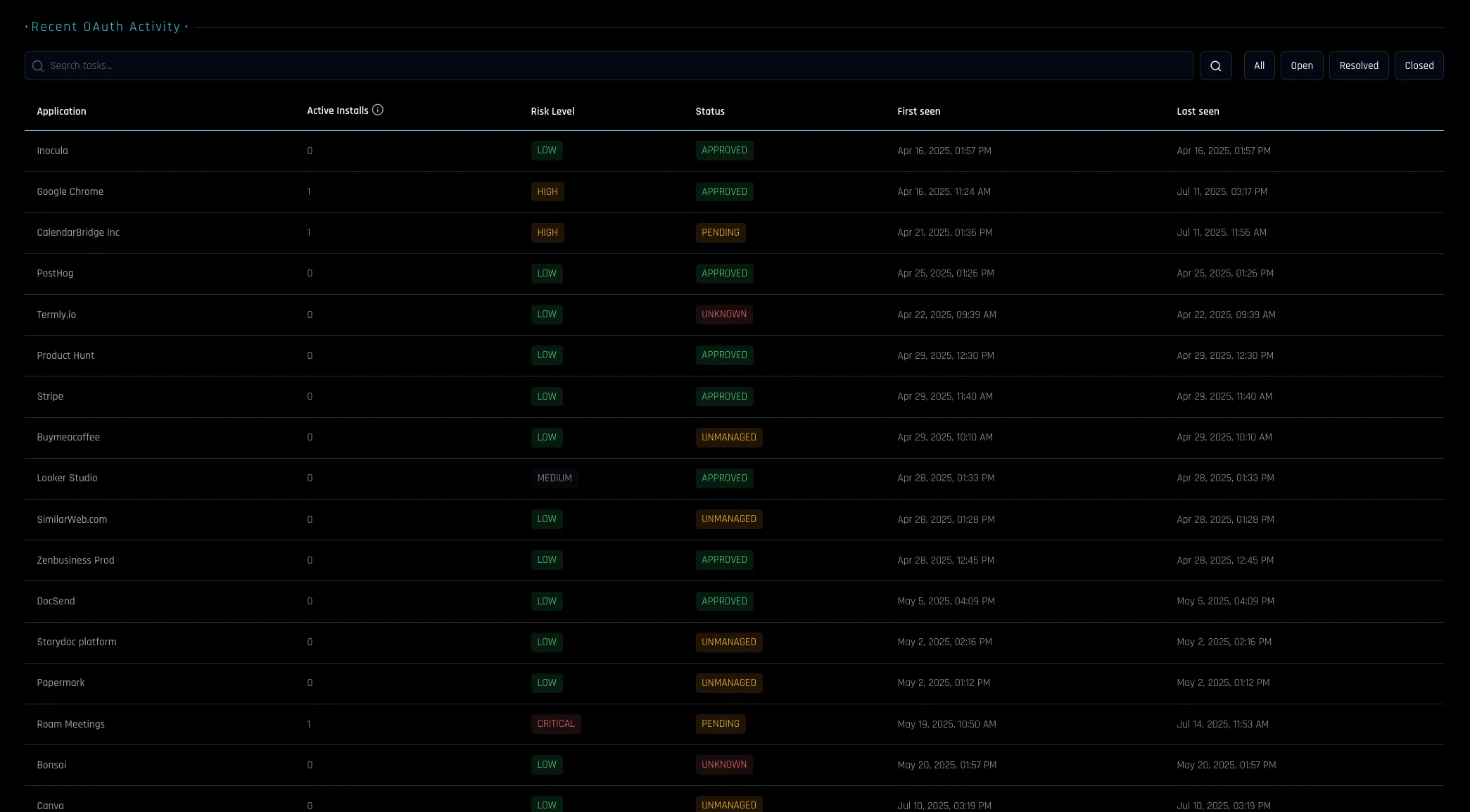This screenshot has height=812, width=1470.
Task: Select the All filter tab
Action: coord(1259,65)
